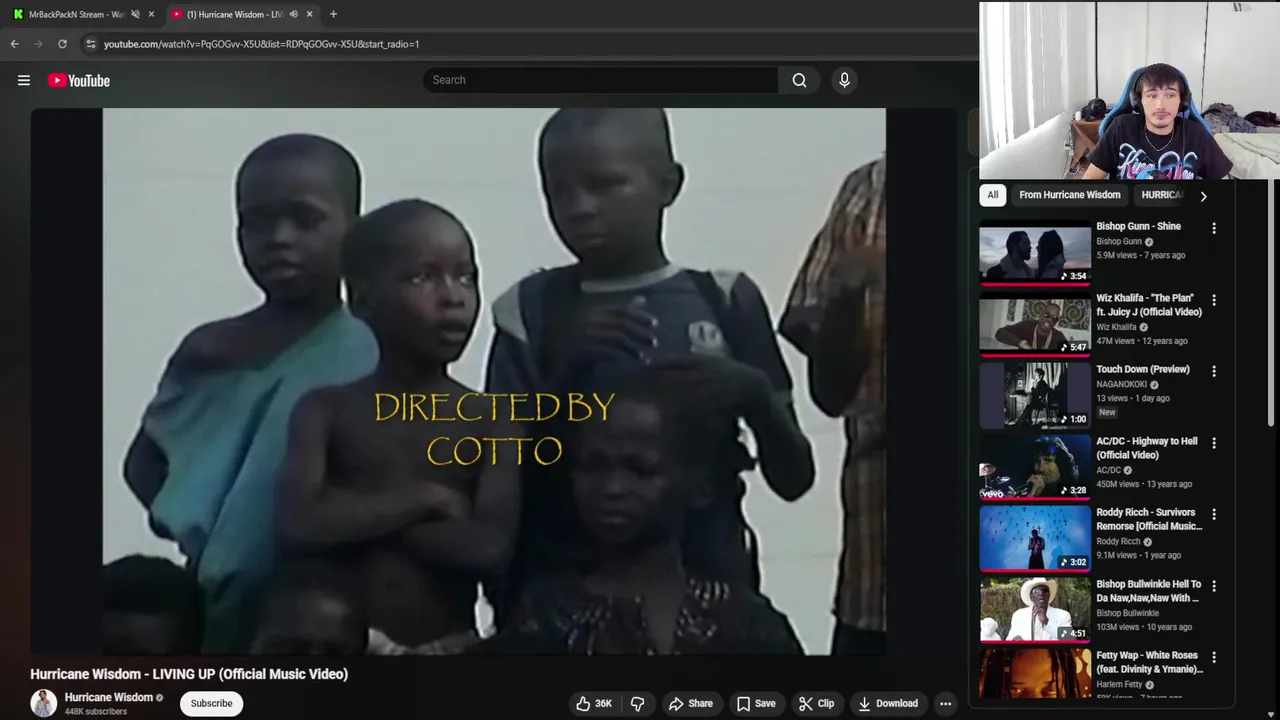This screenshot has height=720, width=1280.
Task: Create a Clip of the video
Action: click(816, 703)
